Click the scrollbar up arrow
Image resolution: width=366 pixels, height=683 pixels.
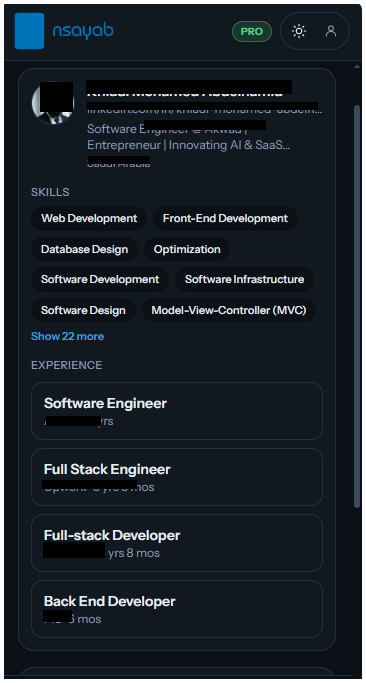coord(357,66)
